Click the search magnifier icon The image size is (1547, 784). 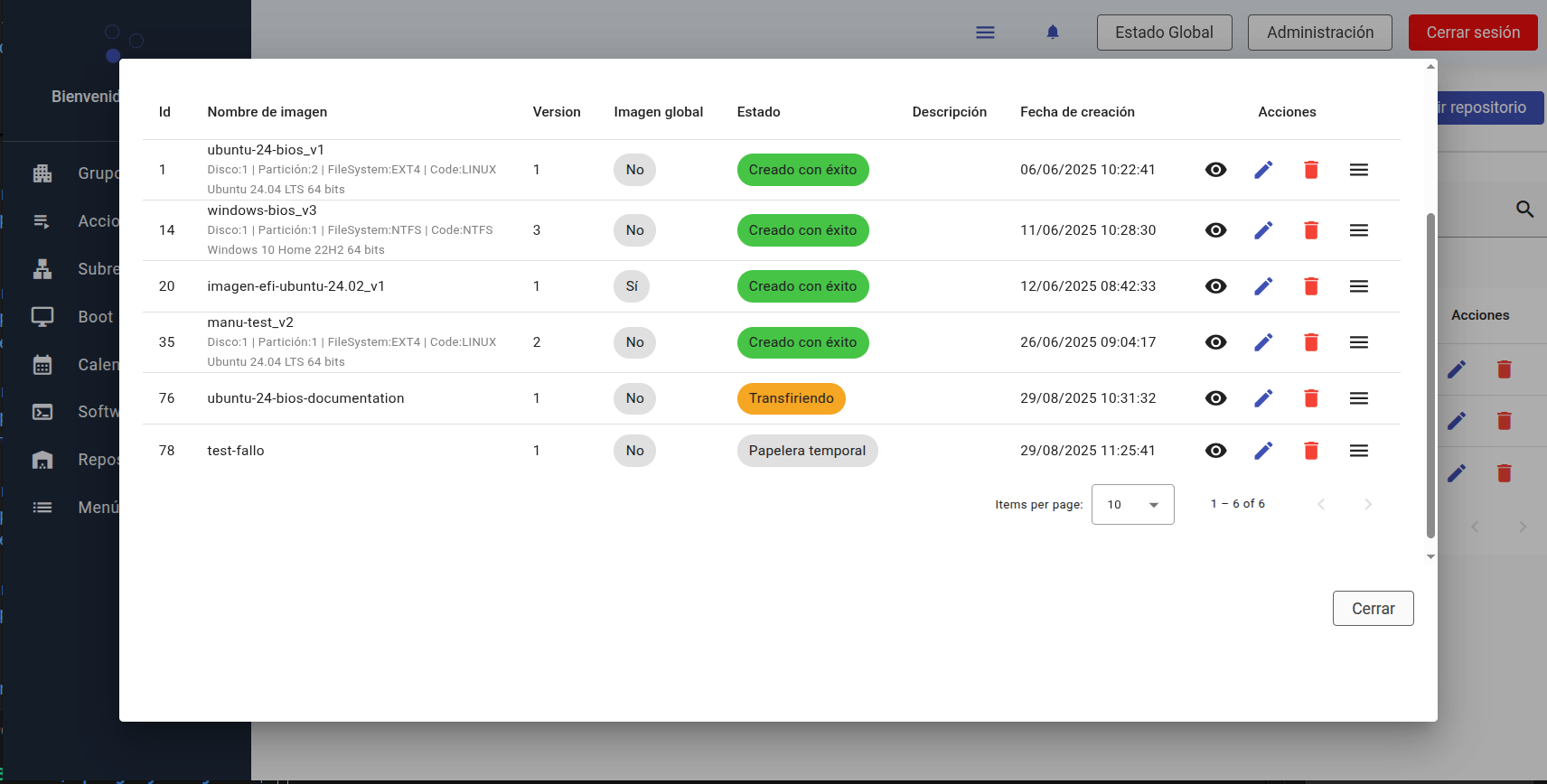[1524, 210]
